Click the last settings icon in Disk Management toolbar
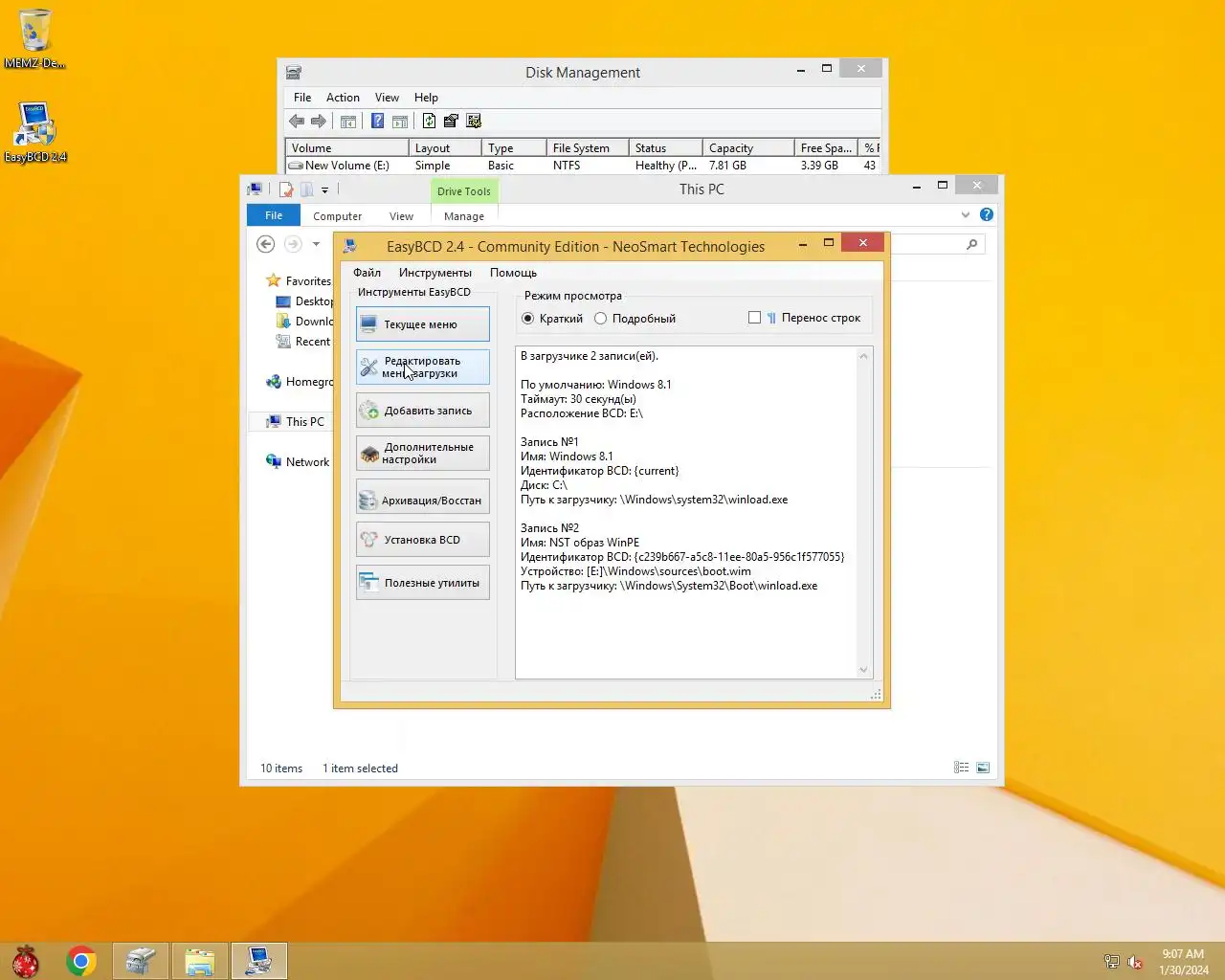Viewport: 1225px width, 980px height. (474, 121)
